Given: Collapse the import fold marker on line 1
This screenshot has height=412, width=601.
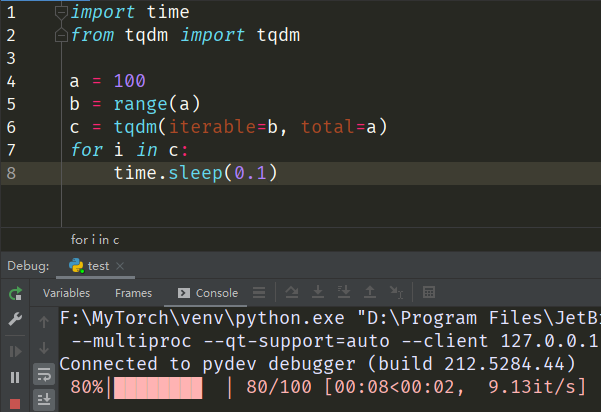Looking at the screenshot, I should (x=61, y=13).
